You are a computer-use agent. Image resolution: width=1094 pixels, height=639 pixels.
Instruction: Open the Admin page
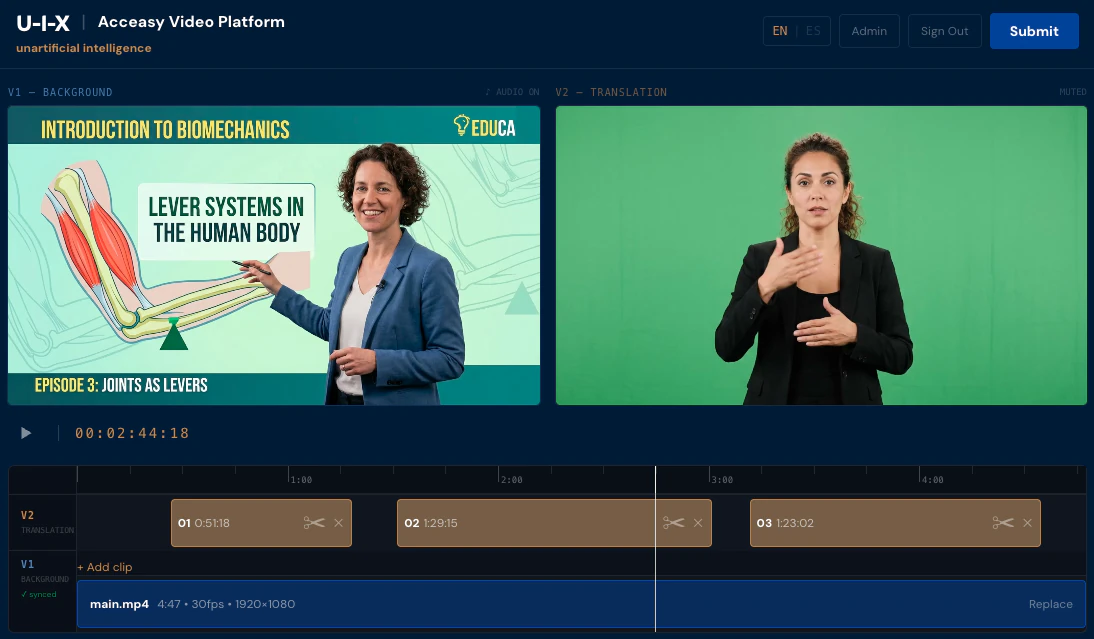click(x=869, y=31)
